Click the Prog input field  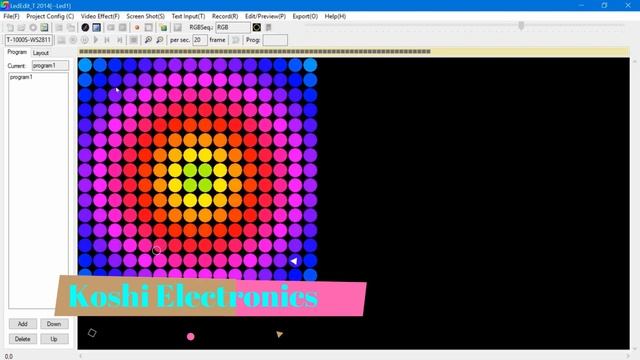click(x=275, y=40)
